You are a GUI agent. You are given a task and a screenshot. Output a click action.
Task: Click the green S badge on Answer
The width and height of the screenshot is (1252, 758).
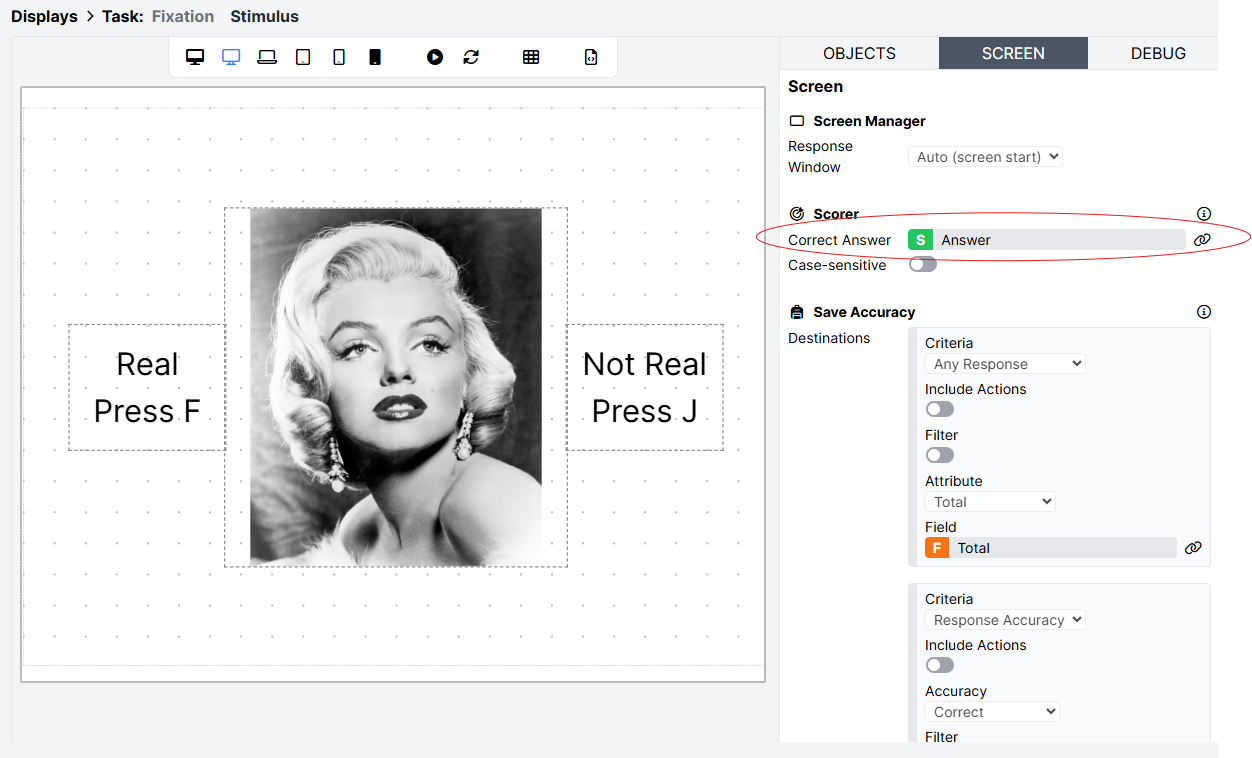point(920,240)
